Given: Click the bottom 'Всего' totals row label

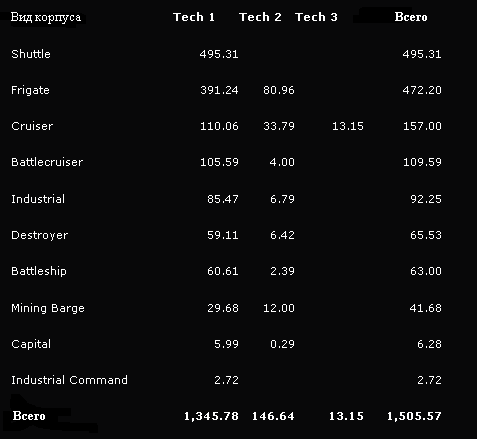Looking at the screenshot, I should point(29,416).
